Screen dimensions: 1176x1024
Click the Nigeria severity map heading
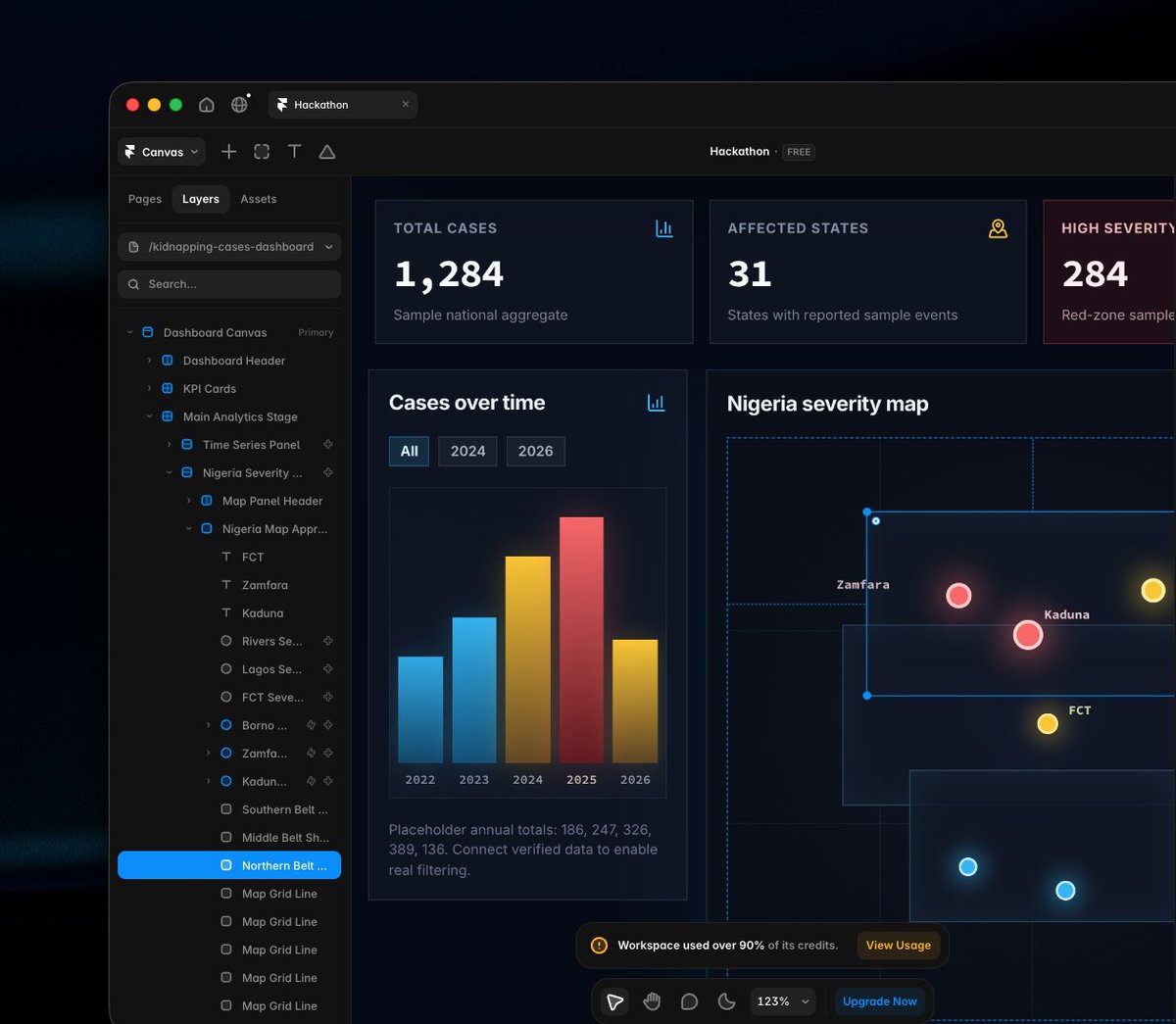click(x=827, y=404)
